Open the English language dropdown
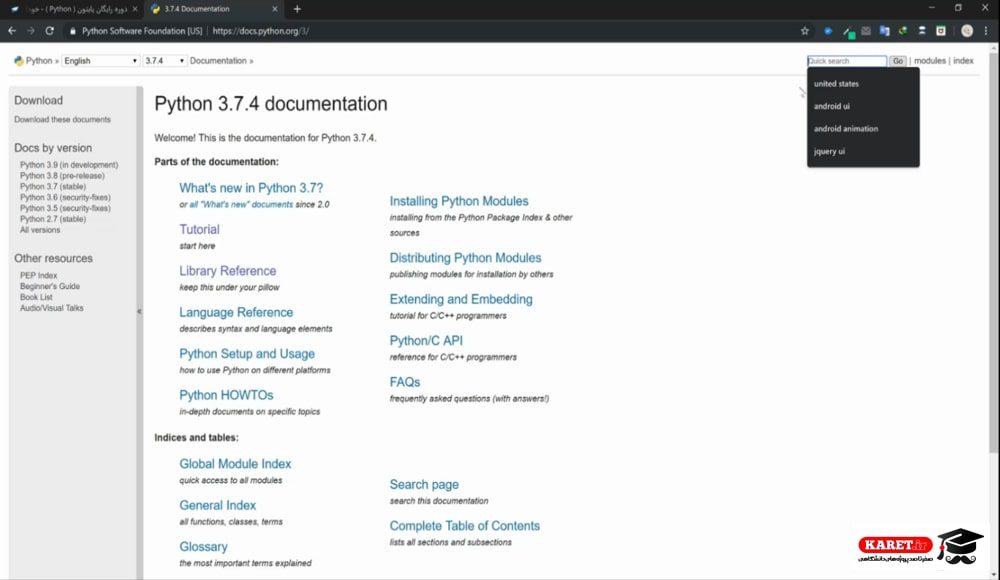 (100, 61)
